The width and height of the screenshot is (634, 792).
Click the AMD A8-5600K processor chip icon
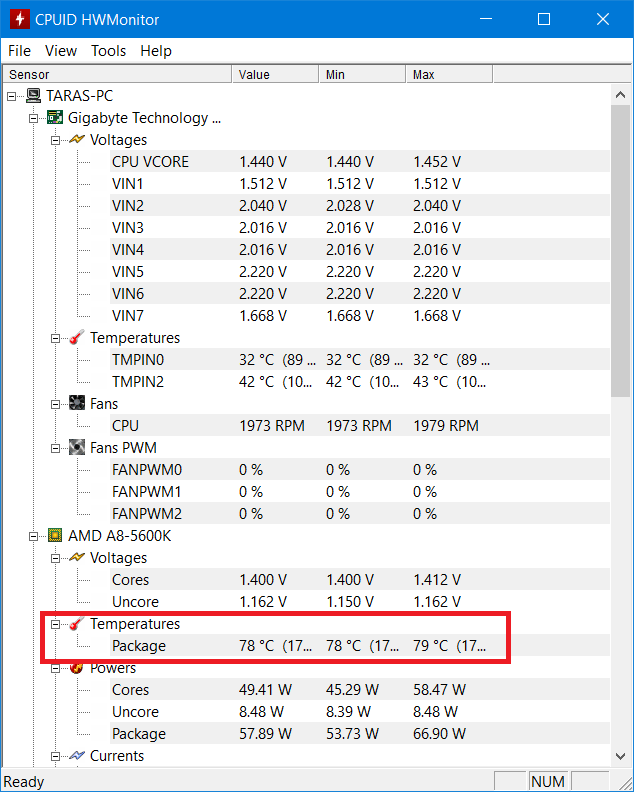point(55,535)
